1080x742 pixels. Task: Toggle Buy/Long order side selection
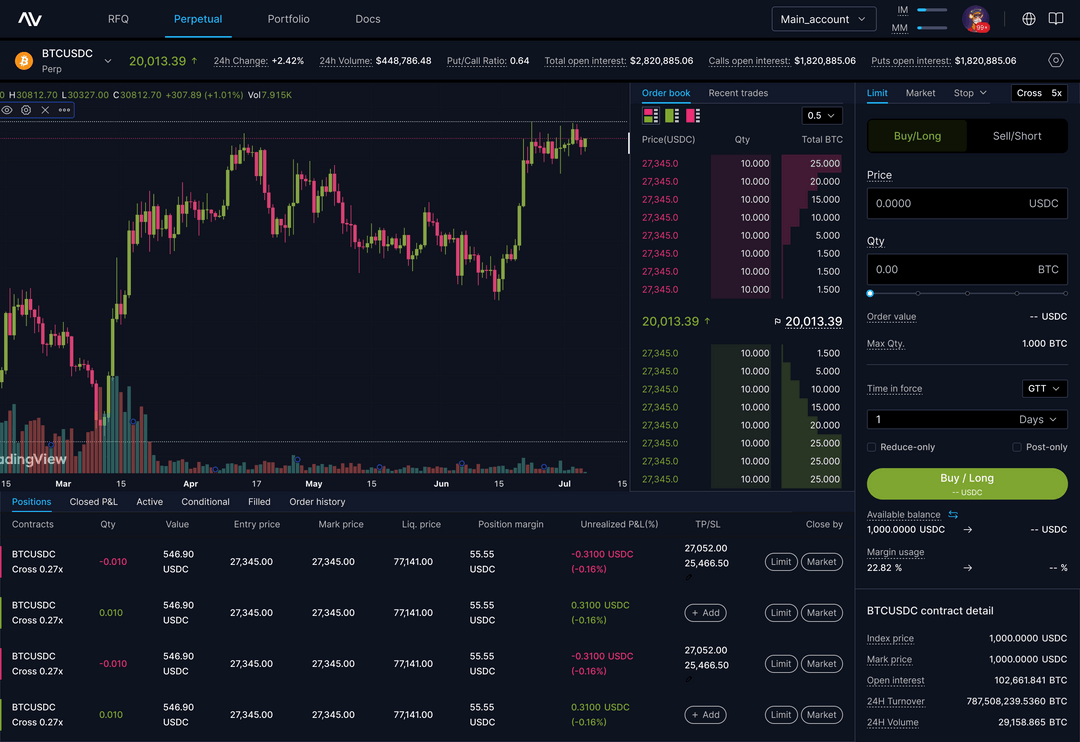tap(917, 135)
